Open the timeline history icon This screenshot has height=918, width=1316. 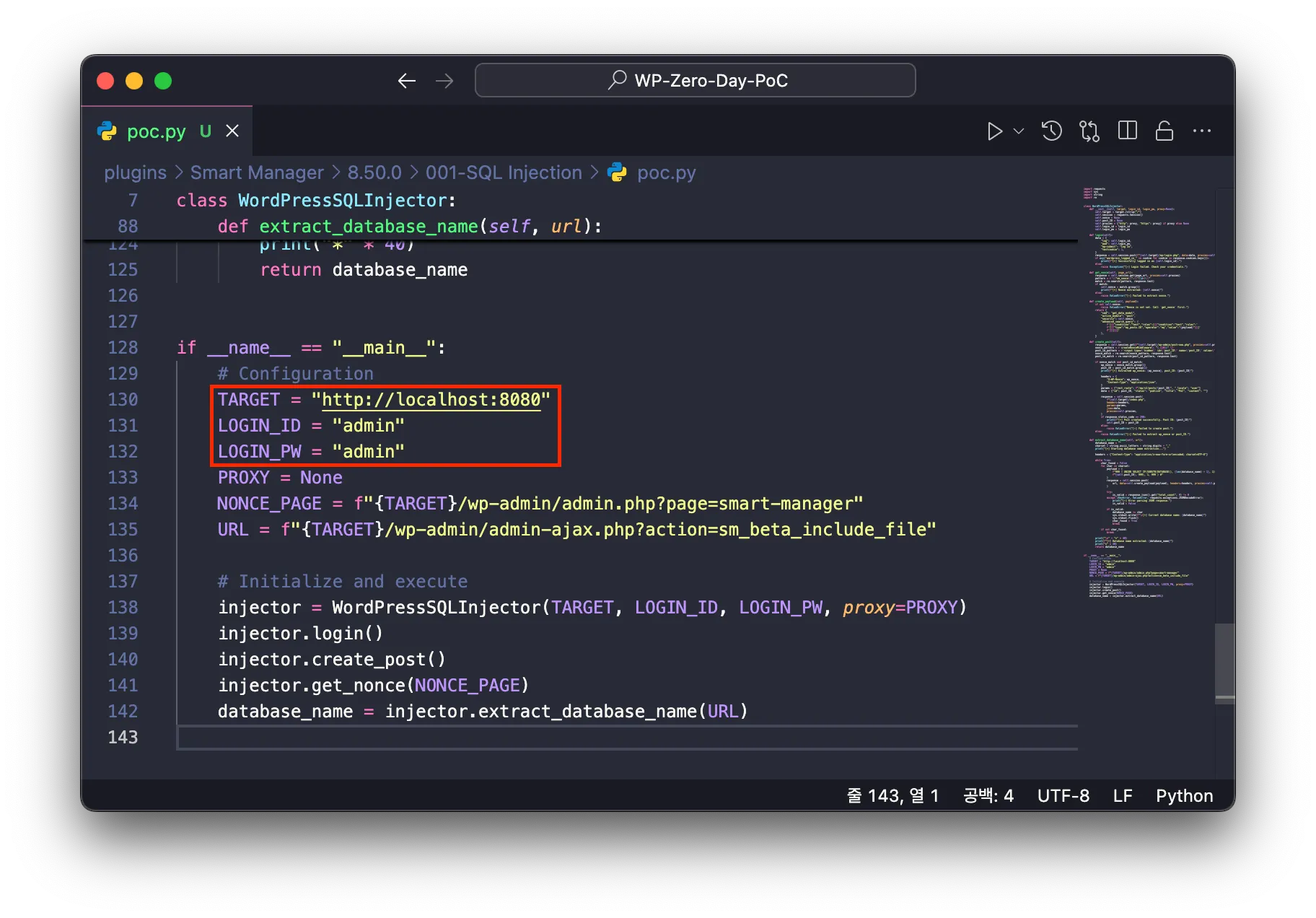point(1052,131)
